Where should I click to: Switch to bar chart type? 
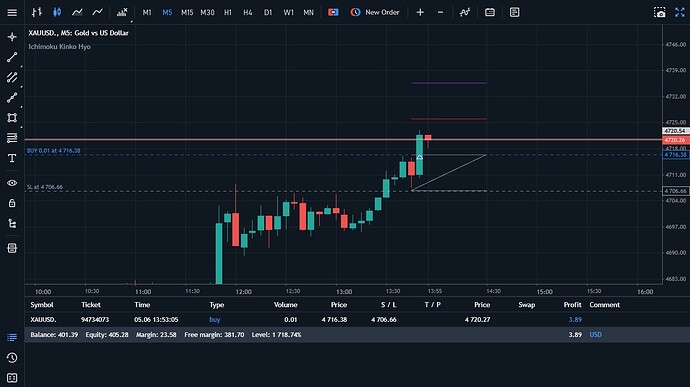click(37, 12)
